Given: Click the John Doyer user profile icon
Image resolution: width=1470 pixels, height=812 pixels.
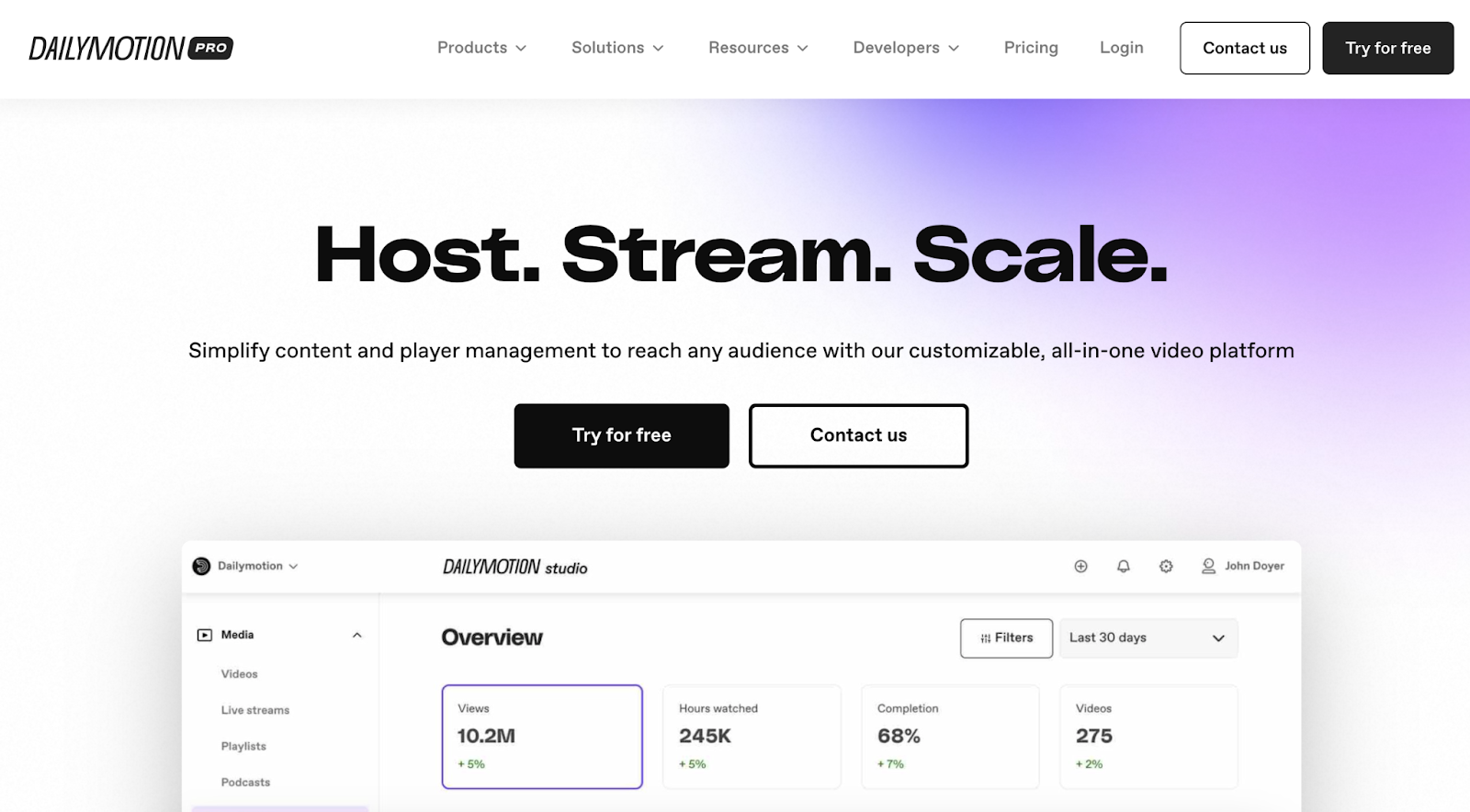Looking at the screenshot, I should tap(1209, 566).
